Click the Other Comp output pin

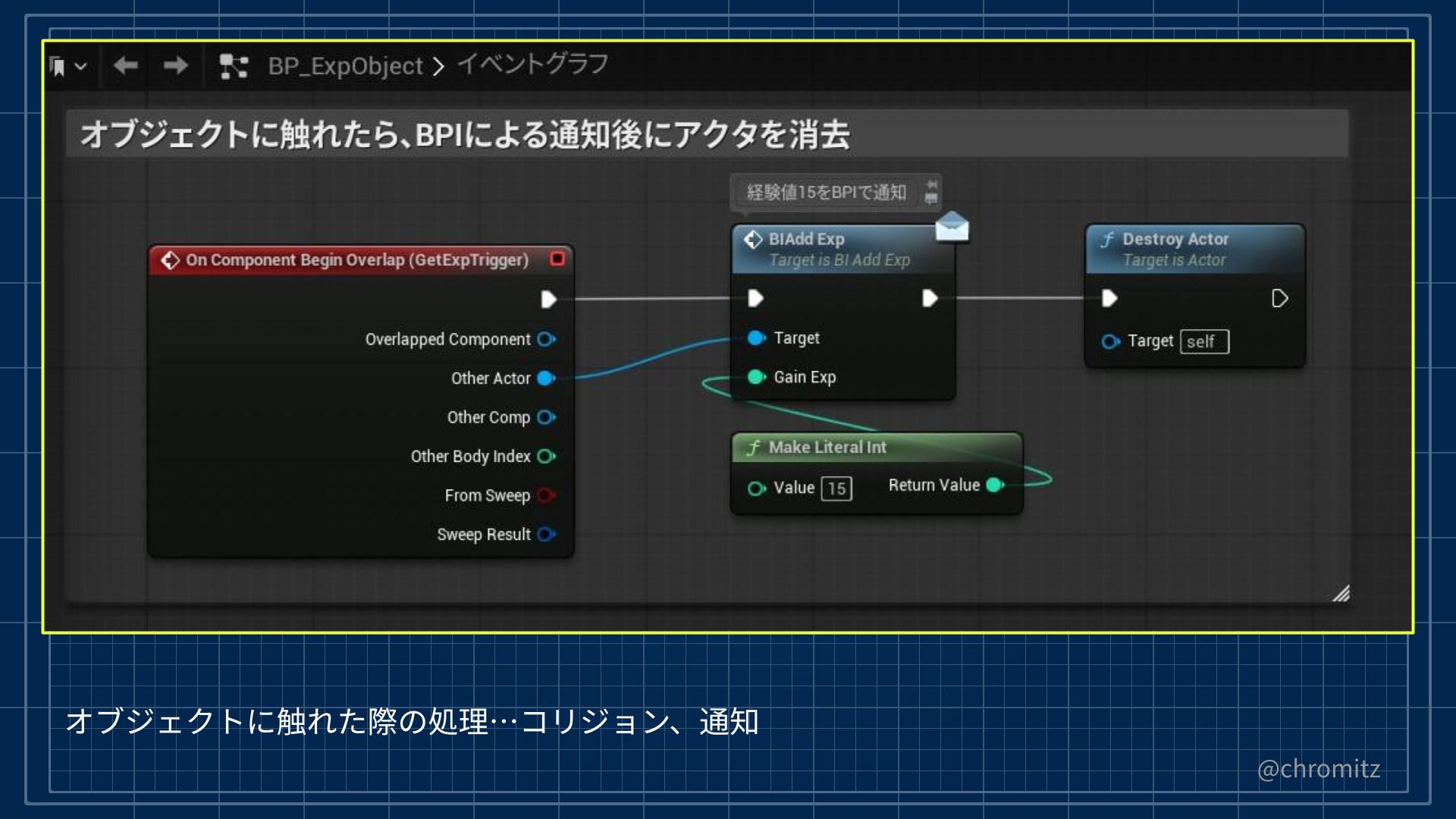pyautogui.click(x=546, y=417)
